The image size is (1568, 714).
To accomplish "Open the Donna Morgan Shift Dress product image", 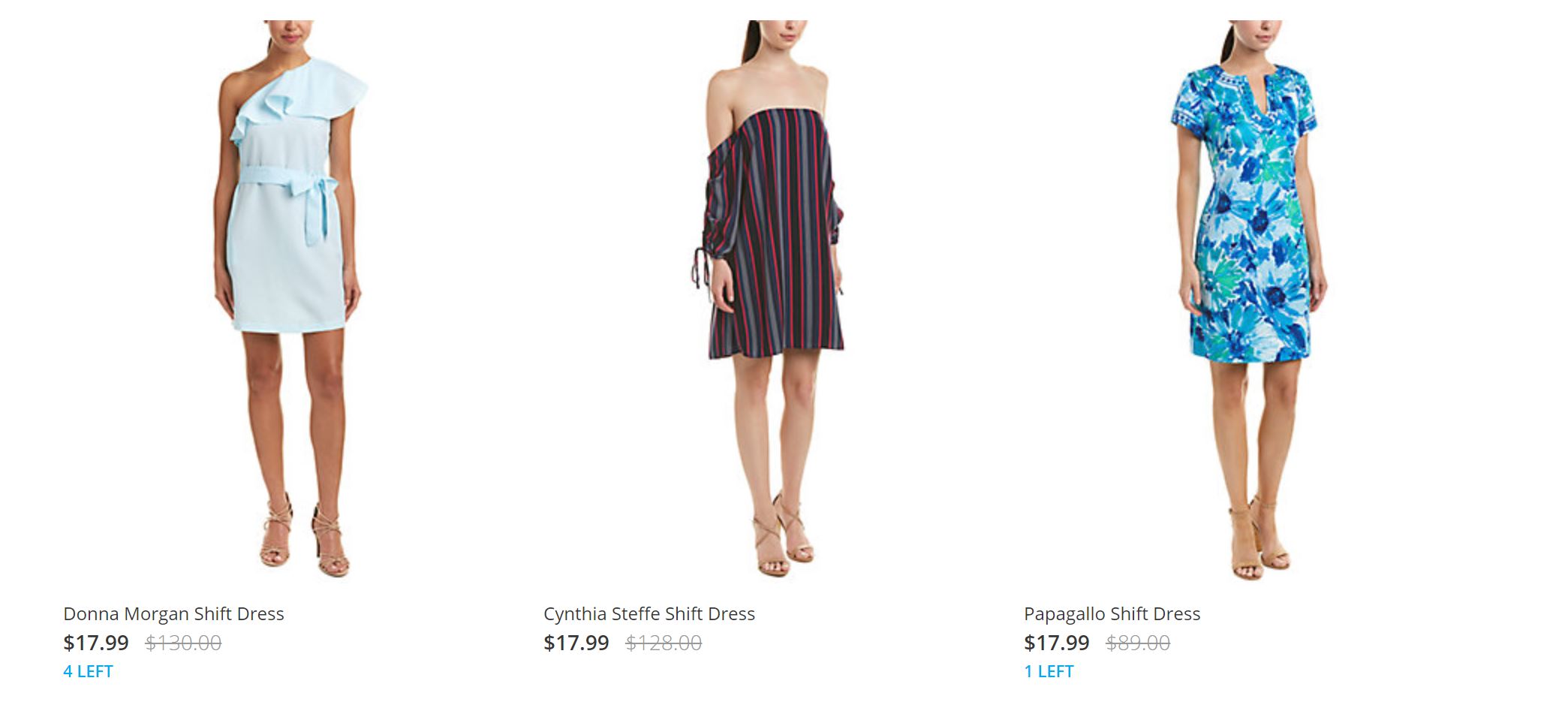I will (x=287, y=300).
